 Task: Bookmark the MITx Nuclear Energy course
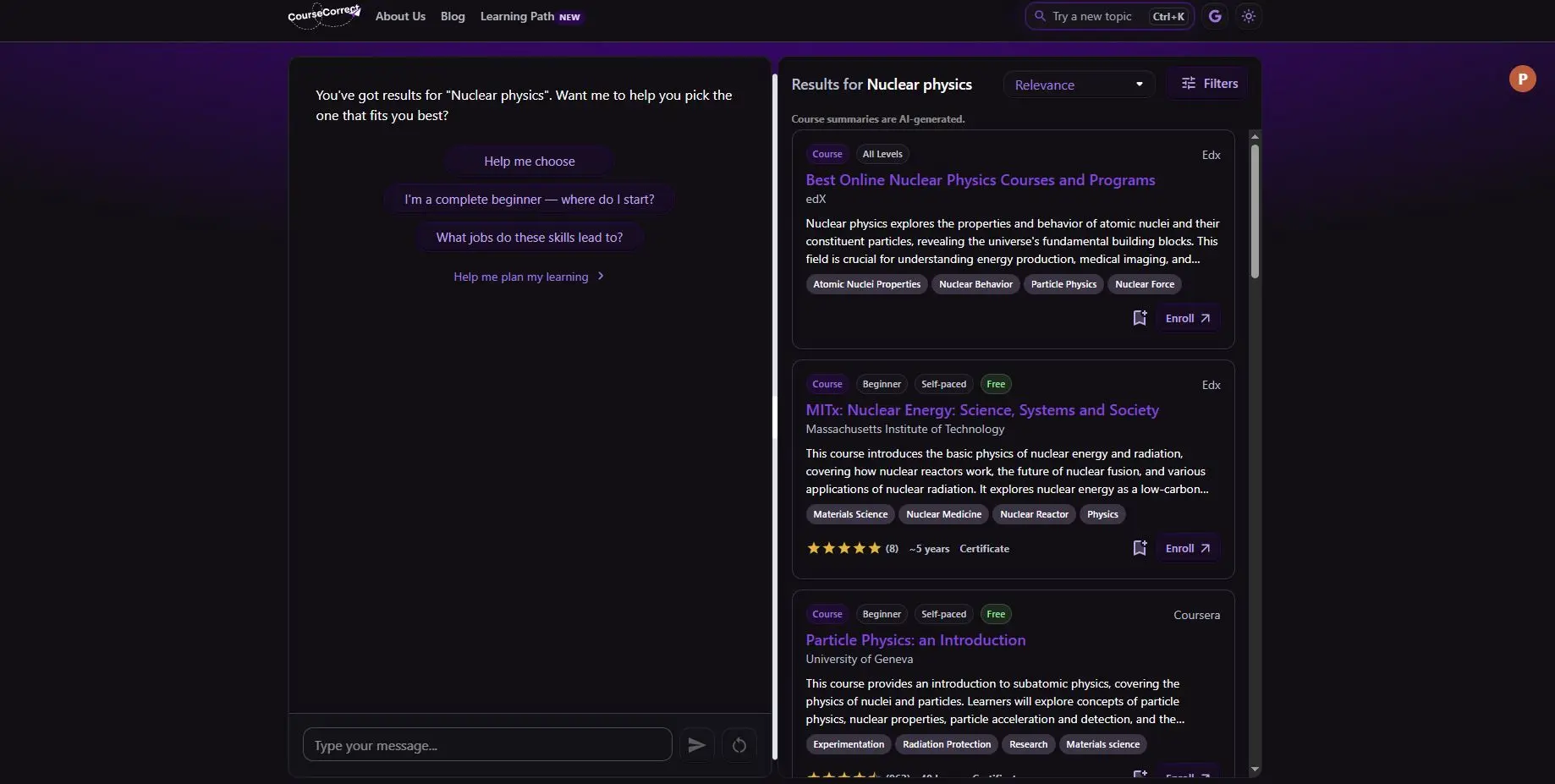click(x=1140, y=548)
